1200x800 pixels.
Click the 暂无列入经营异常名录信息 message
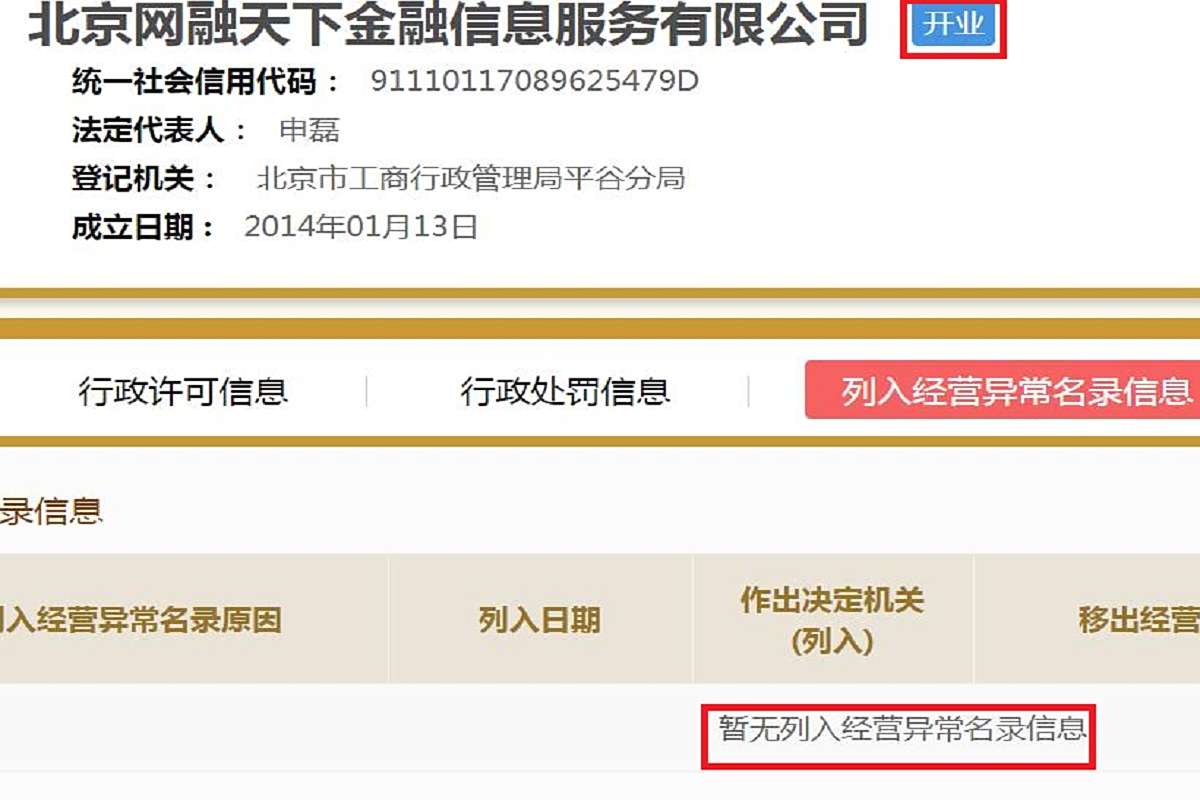point(902,727)
